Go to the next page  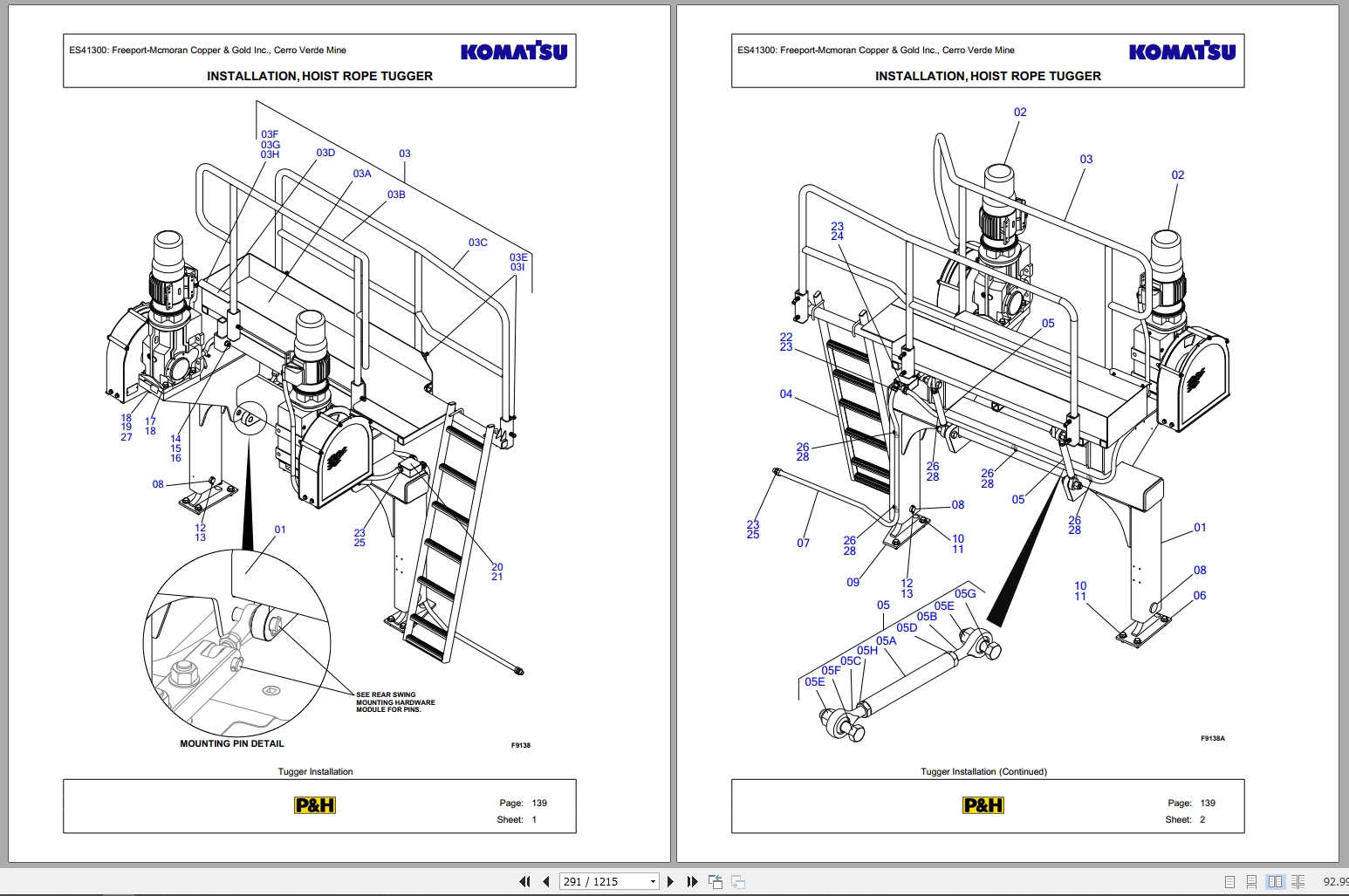670,881
